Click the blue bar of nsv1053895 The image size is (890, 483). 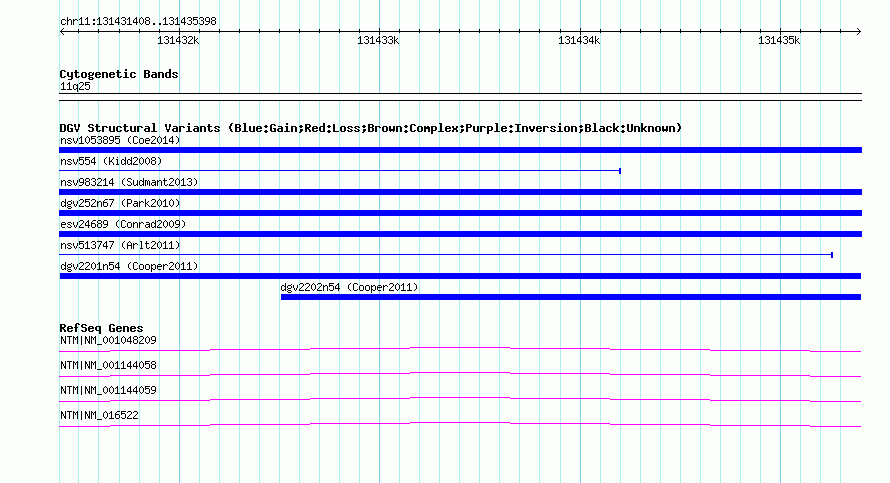tap(460, 150)
